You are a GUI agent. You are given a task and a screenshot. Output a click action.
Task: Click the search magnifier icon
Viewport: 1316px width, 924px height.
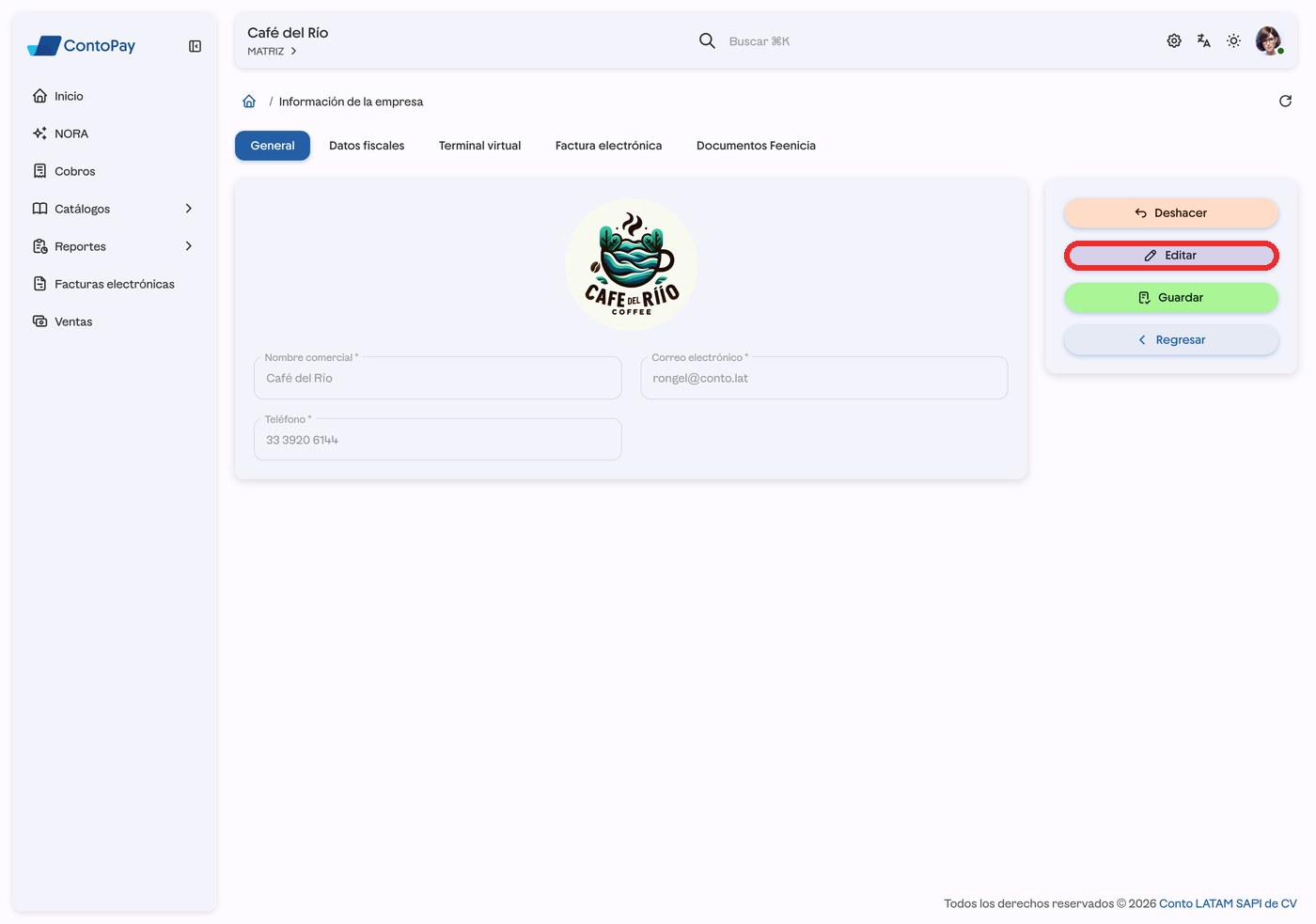(x=707, y=41)
